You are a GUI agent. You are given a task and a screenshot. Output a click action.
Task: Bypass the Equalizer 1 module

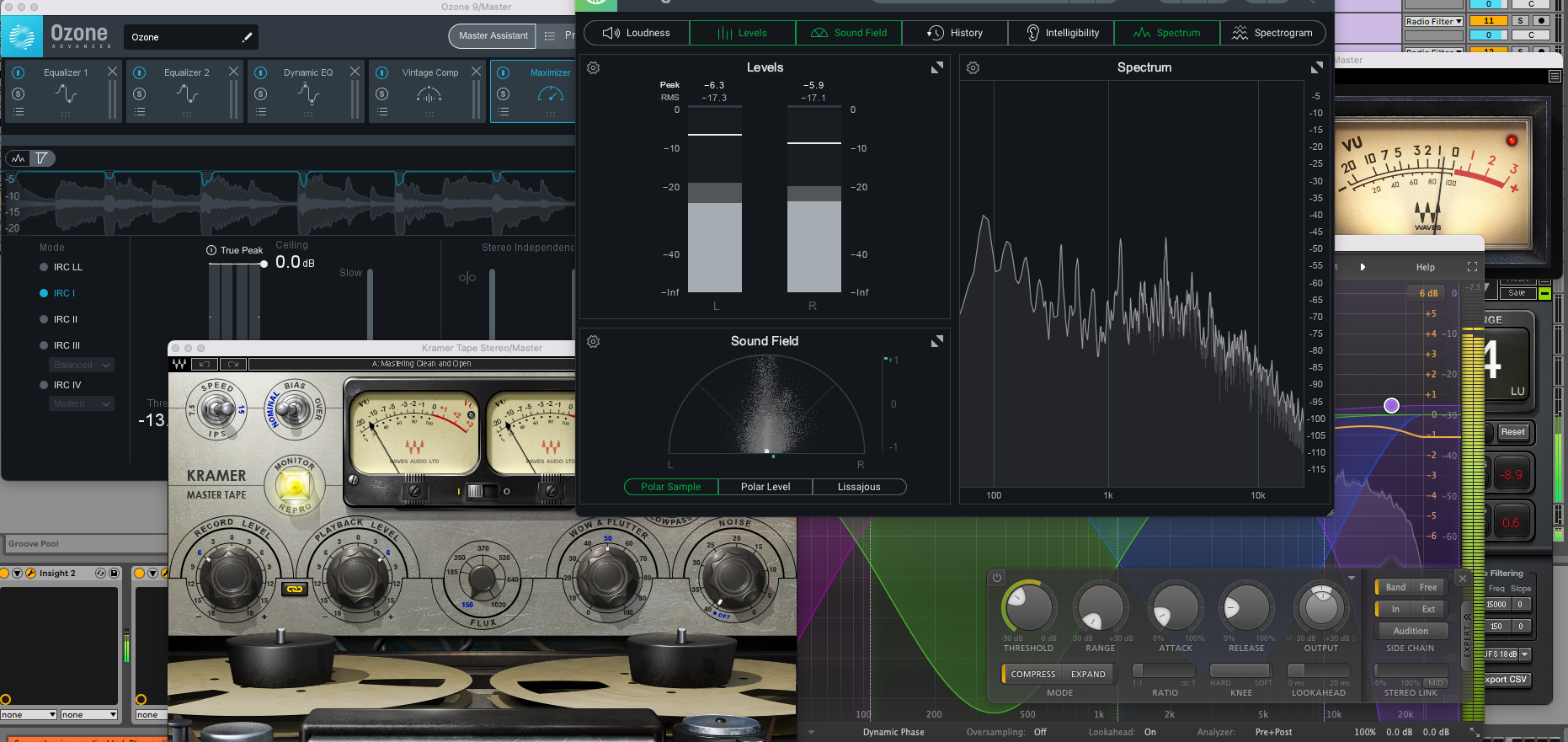tap(19, 72)
